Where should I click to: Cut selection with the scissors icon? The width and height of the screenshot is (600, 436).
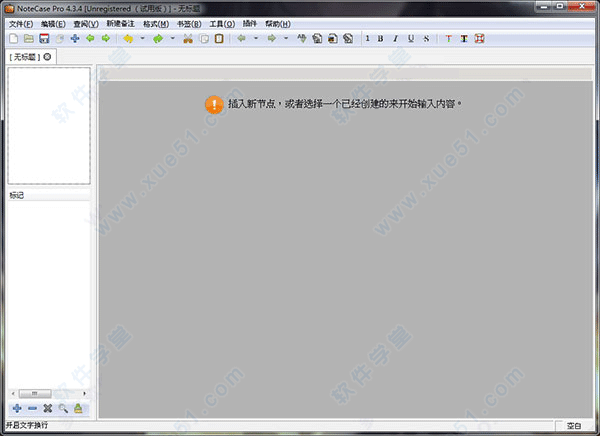click(x=188, y=38)
